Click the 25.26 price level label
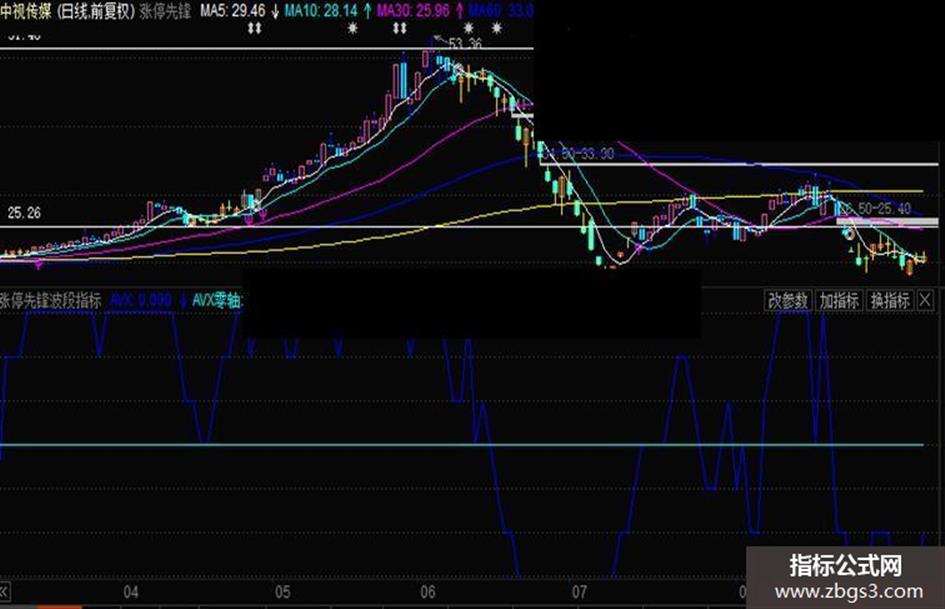Viewport: 945px width, 609px height. (24, 213)
